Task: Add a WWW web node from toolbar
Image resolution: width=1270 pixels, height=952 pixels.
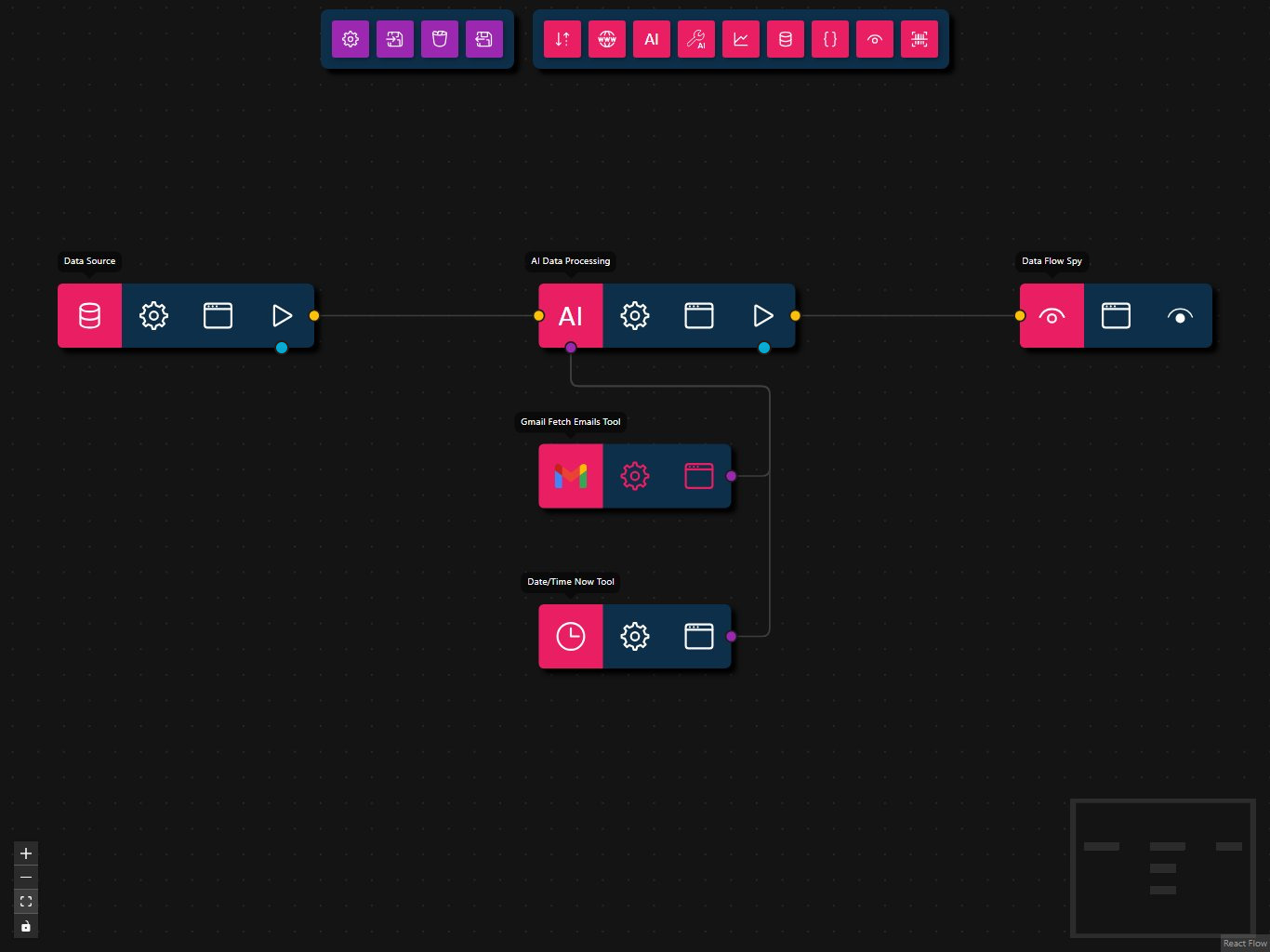Action: (x=607, y=39)
